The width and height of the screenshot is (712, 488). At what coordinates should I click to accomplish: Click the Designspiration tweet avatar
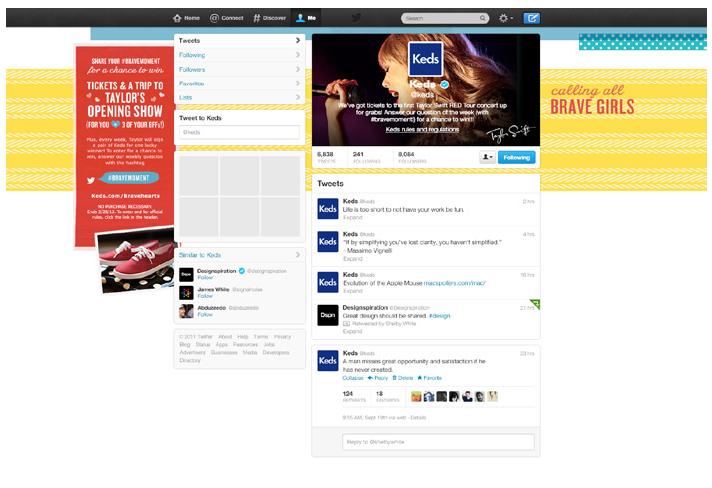[x=327, y=315]
